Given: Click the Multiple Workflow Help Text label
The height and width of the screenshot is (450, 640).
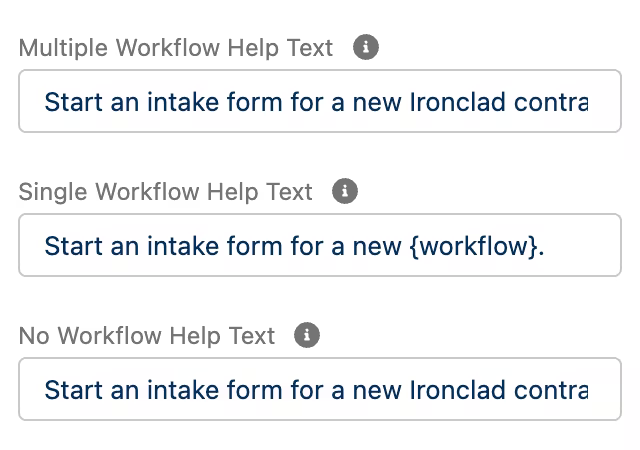Looking at the screenshot, I should 176,48.
